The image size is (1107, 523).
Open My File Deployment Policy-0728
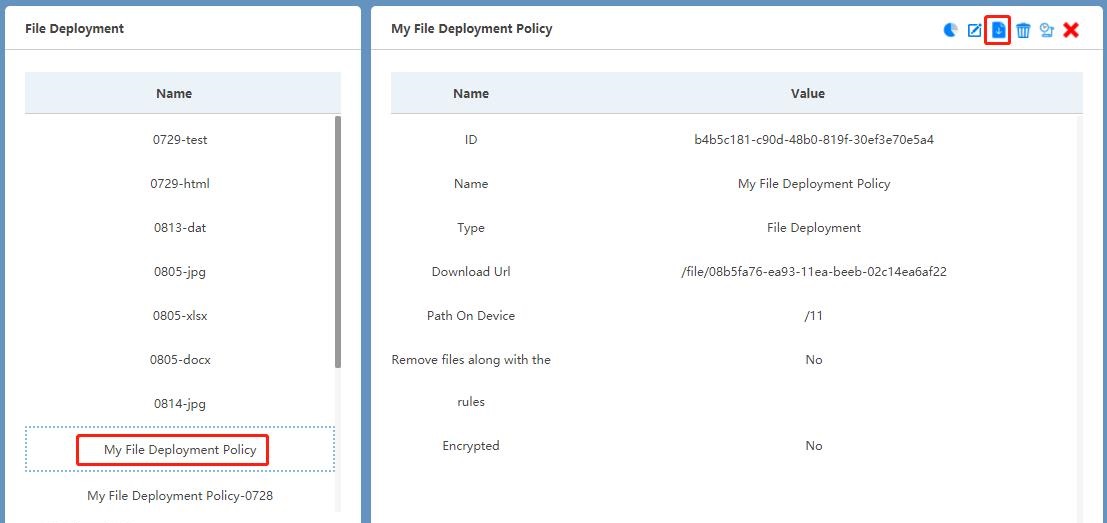(180, 496)
